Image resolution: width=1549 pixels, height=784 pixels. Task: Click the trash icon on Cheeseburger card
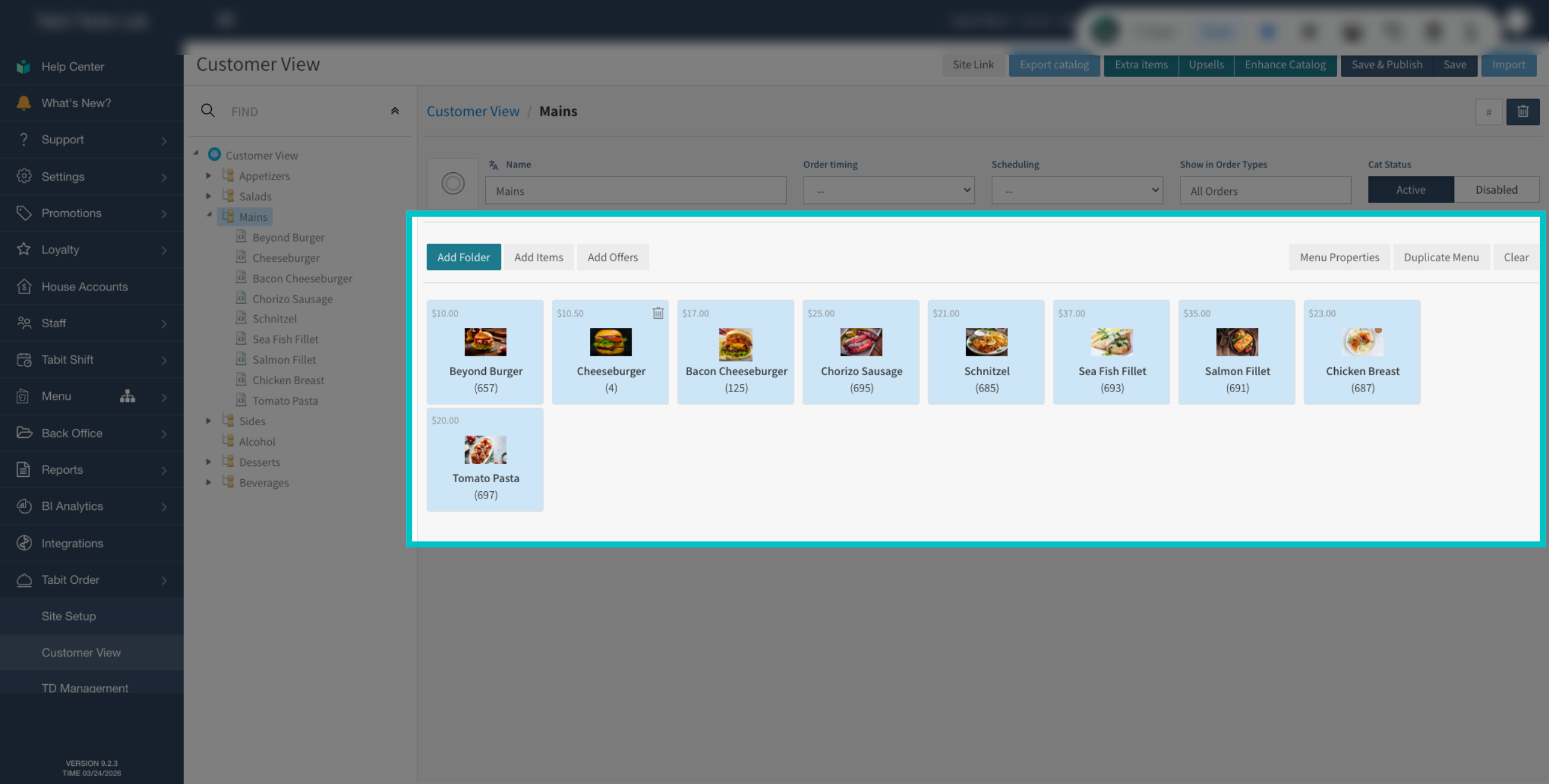(x=658, y=313)
